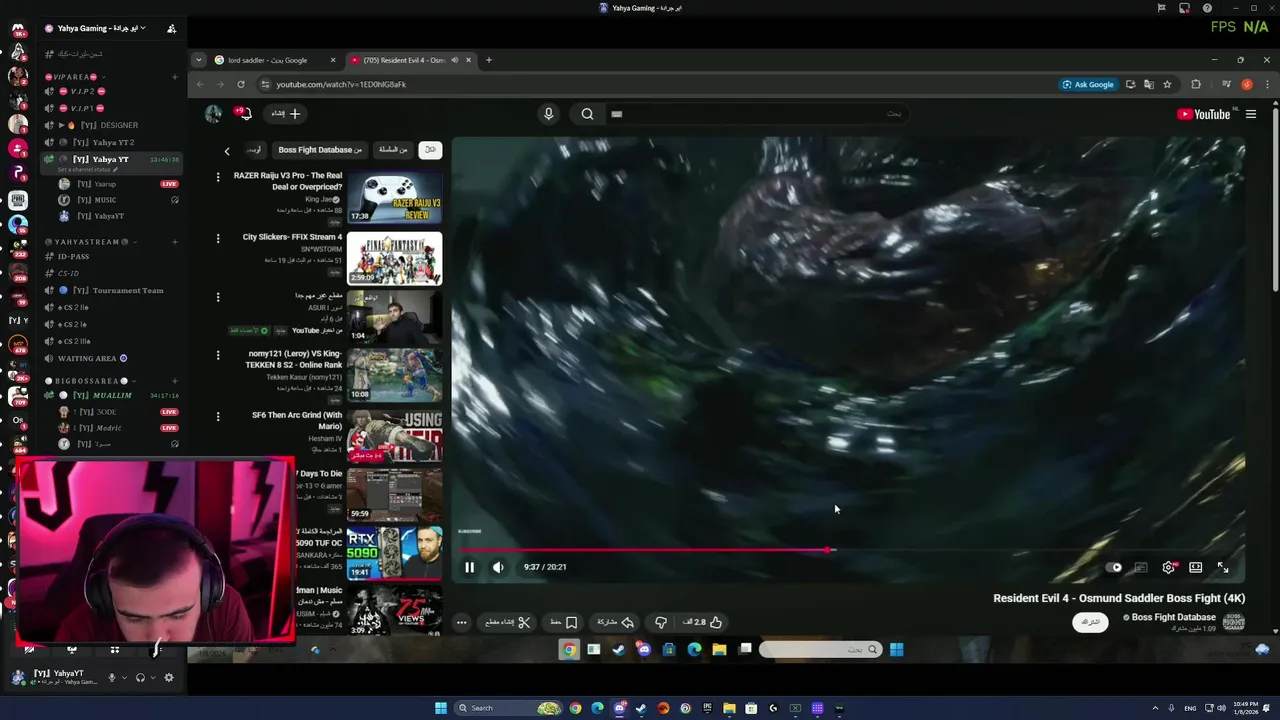
Task: Open Windows Start menu
Action: click(441, 708)
